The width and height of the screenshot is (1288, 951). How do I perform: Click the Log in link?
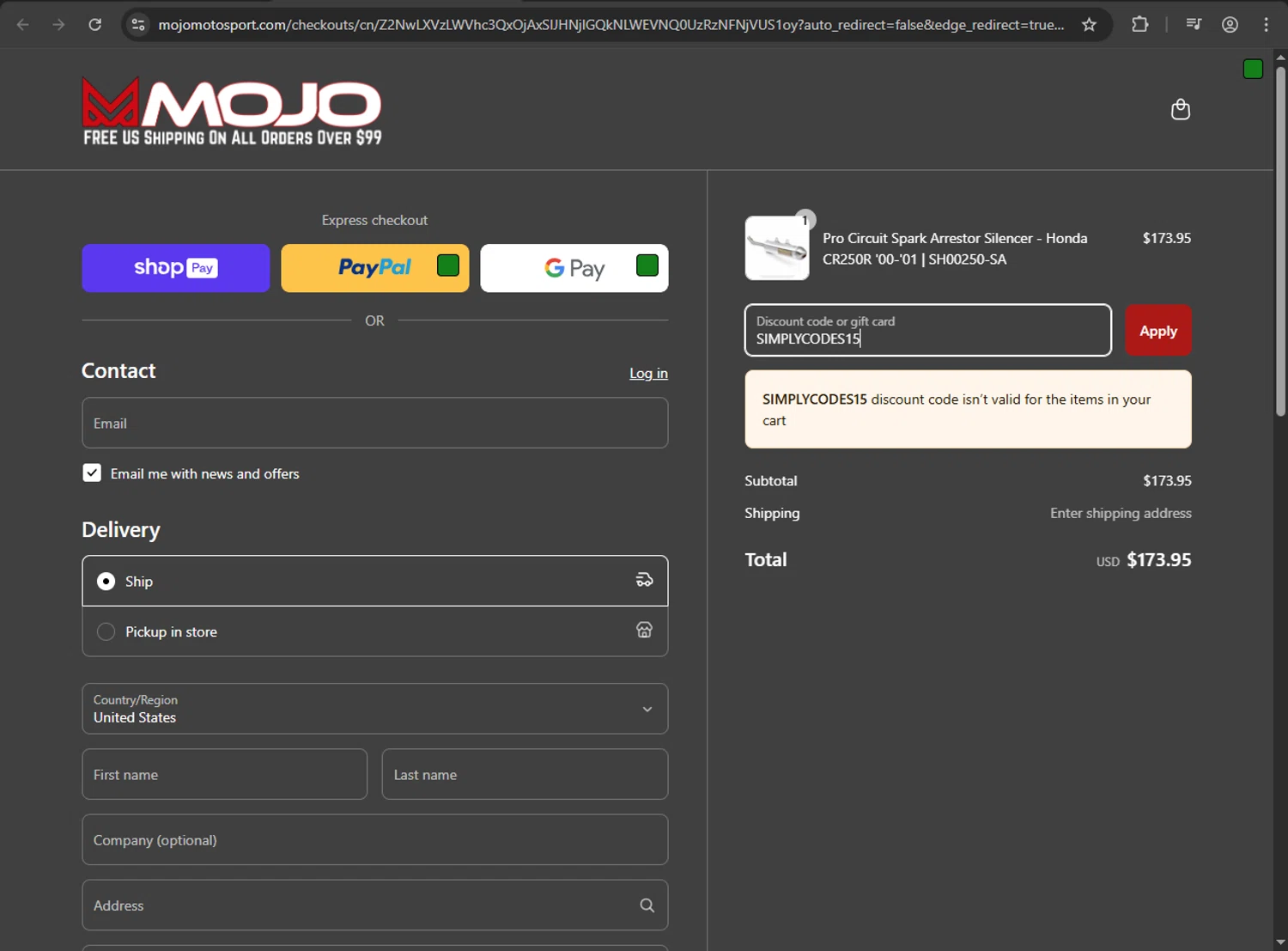[648, 374]
